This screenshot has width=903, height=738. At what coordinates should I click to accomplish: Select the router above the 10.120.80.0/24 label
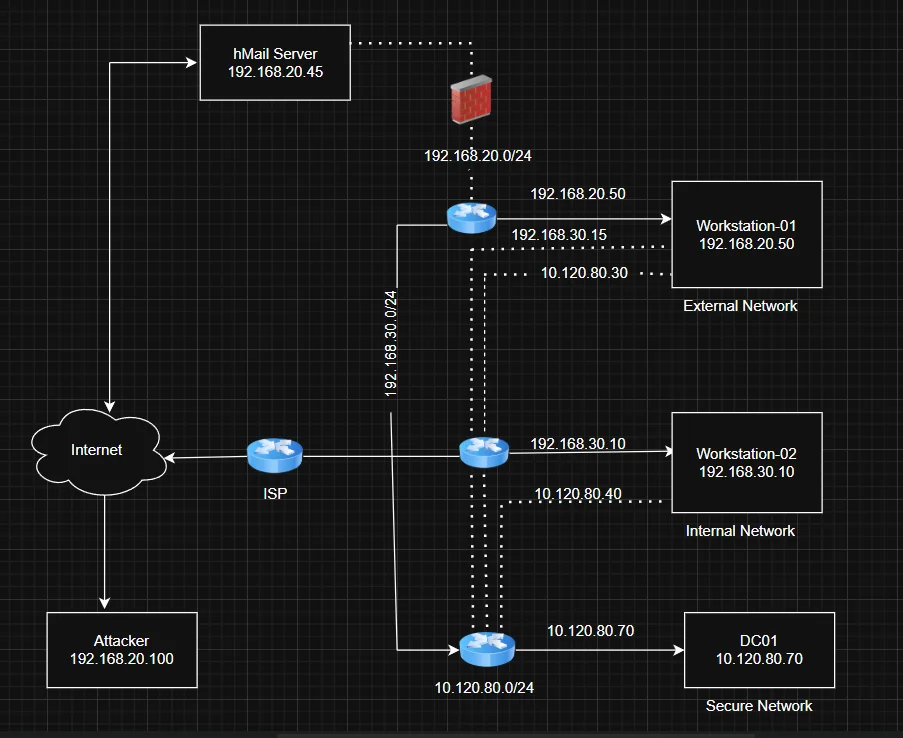pyautogui.click(x=487, y=649)
